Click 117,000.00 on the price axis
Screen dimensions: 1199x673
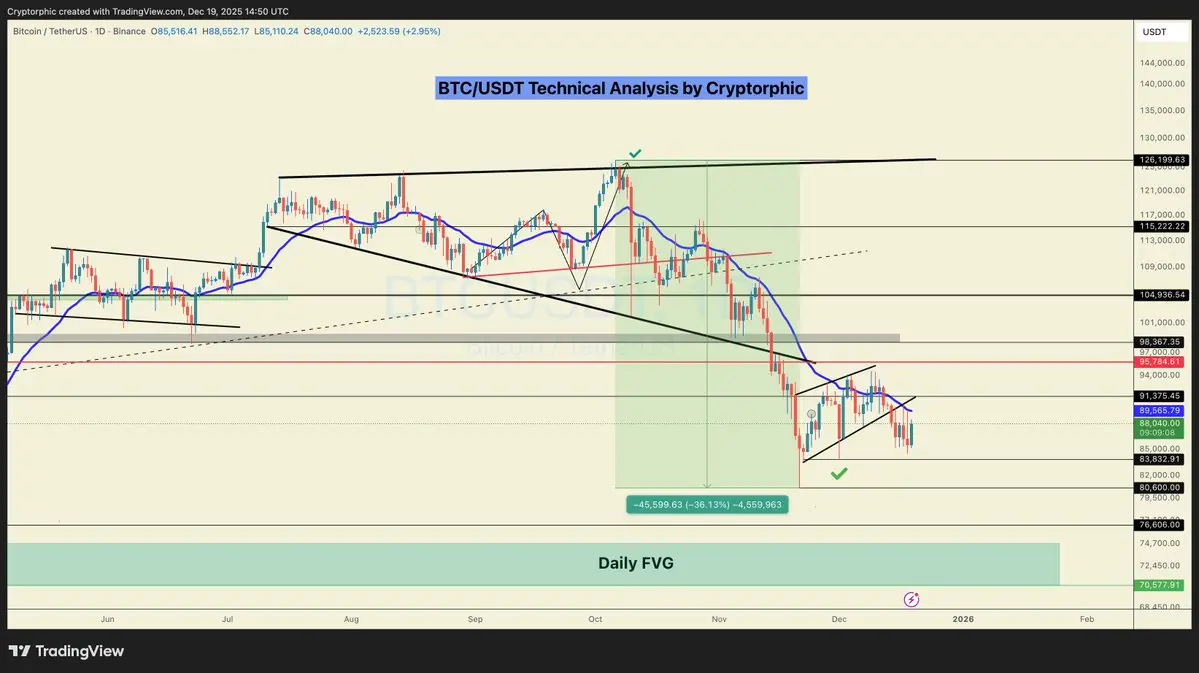(1162, 215)
